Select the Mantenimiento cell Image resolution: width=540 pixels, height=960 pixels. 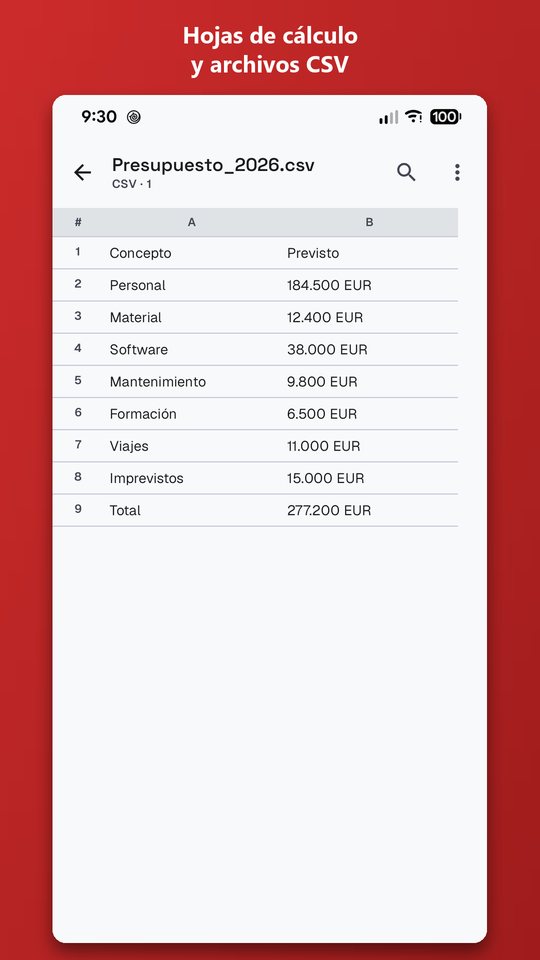[158, 382]
